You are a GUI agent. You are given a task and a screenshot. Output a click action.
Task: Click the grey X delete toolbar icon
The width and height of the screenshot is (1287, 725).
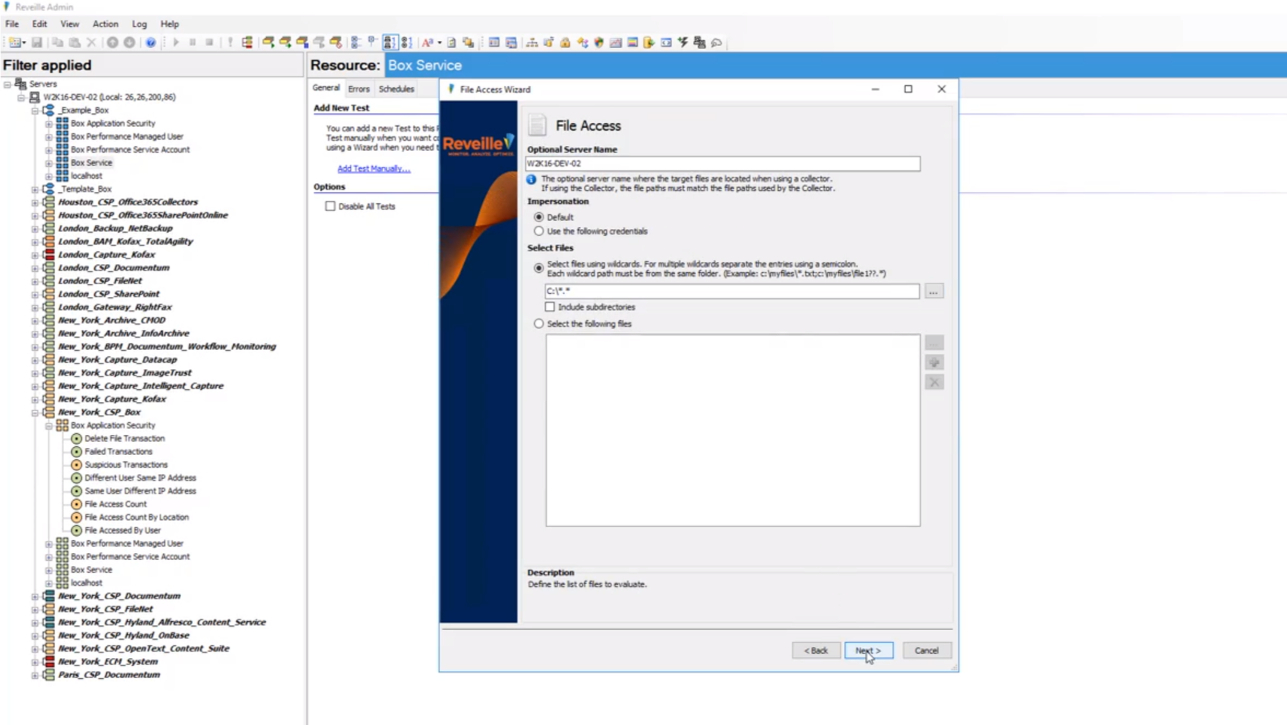coord(91,43)
